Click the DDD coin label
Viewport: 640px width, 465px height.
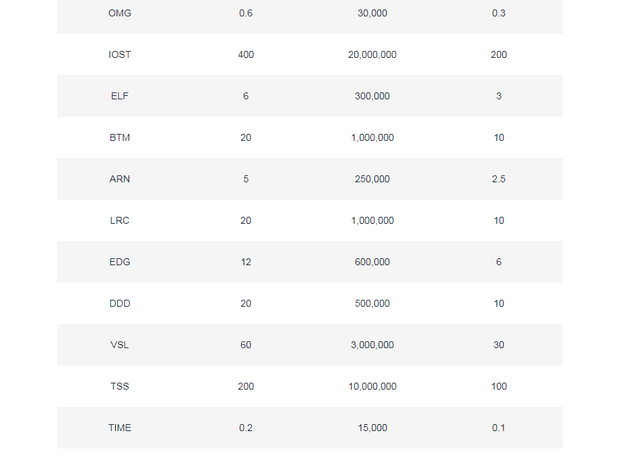click(120, 303)
